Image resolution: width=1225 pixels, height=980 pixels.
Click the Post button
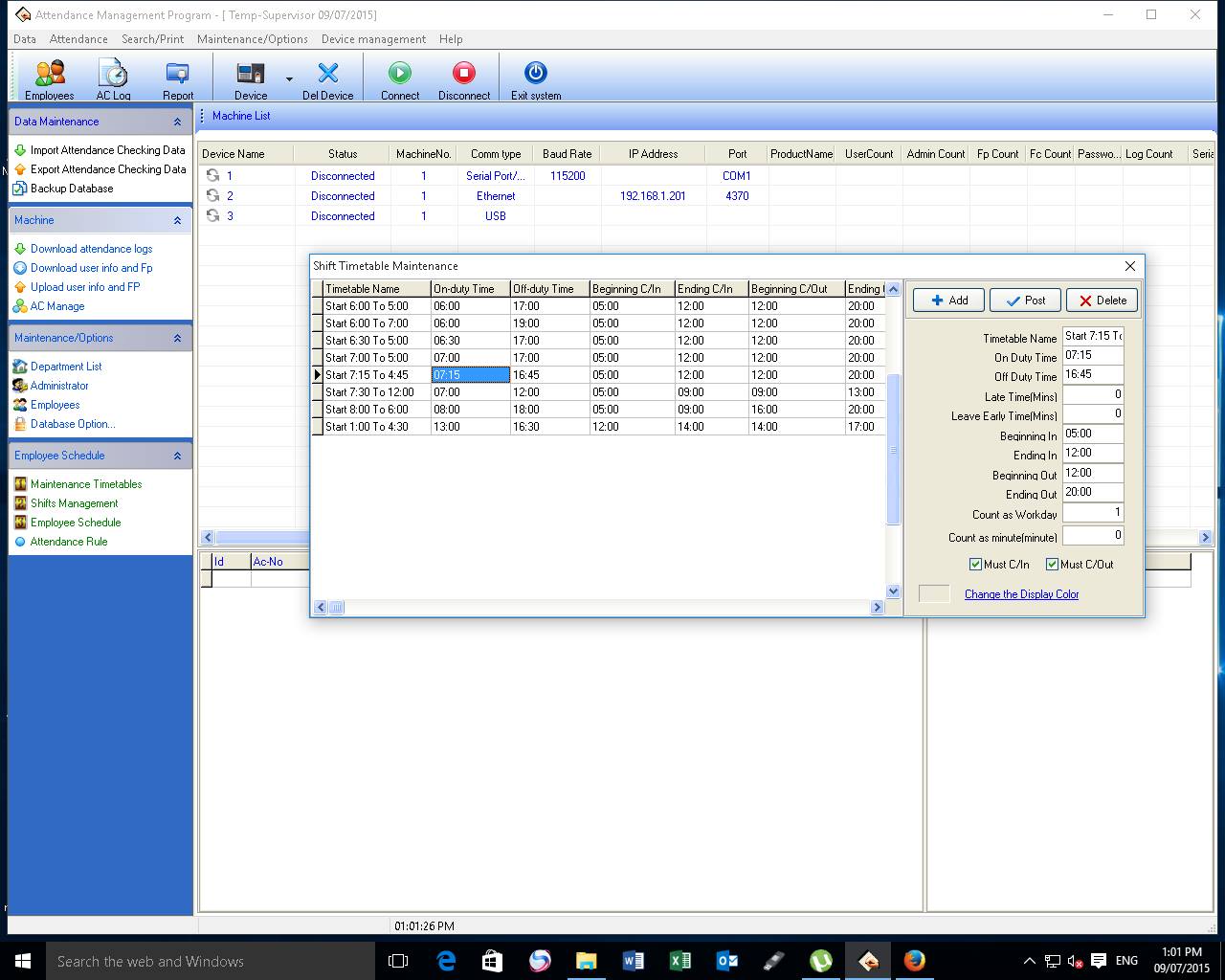pyautogui.click(x=1025, y=301)
